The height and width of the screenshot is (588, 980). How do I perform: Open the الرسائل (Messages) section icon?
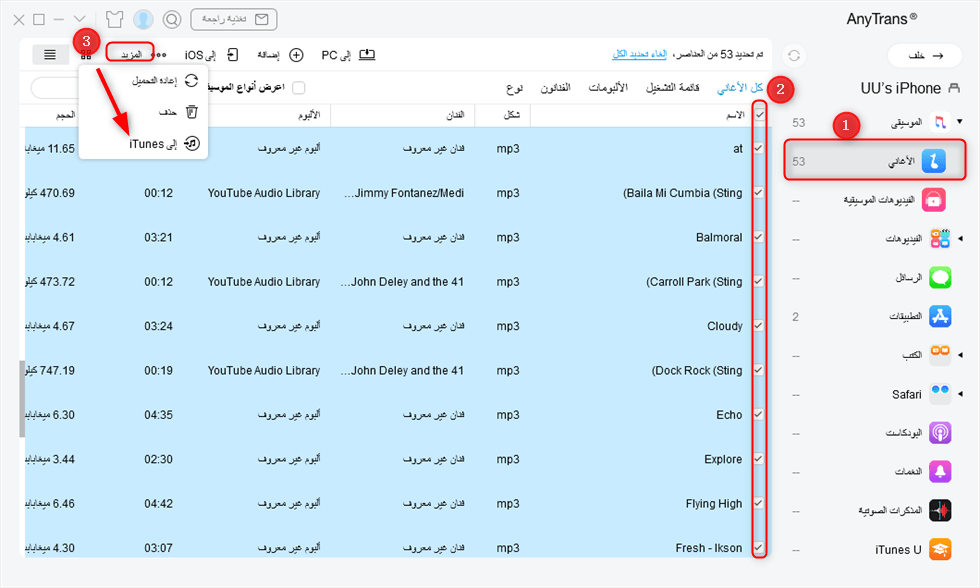coord(939,277)
